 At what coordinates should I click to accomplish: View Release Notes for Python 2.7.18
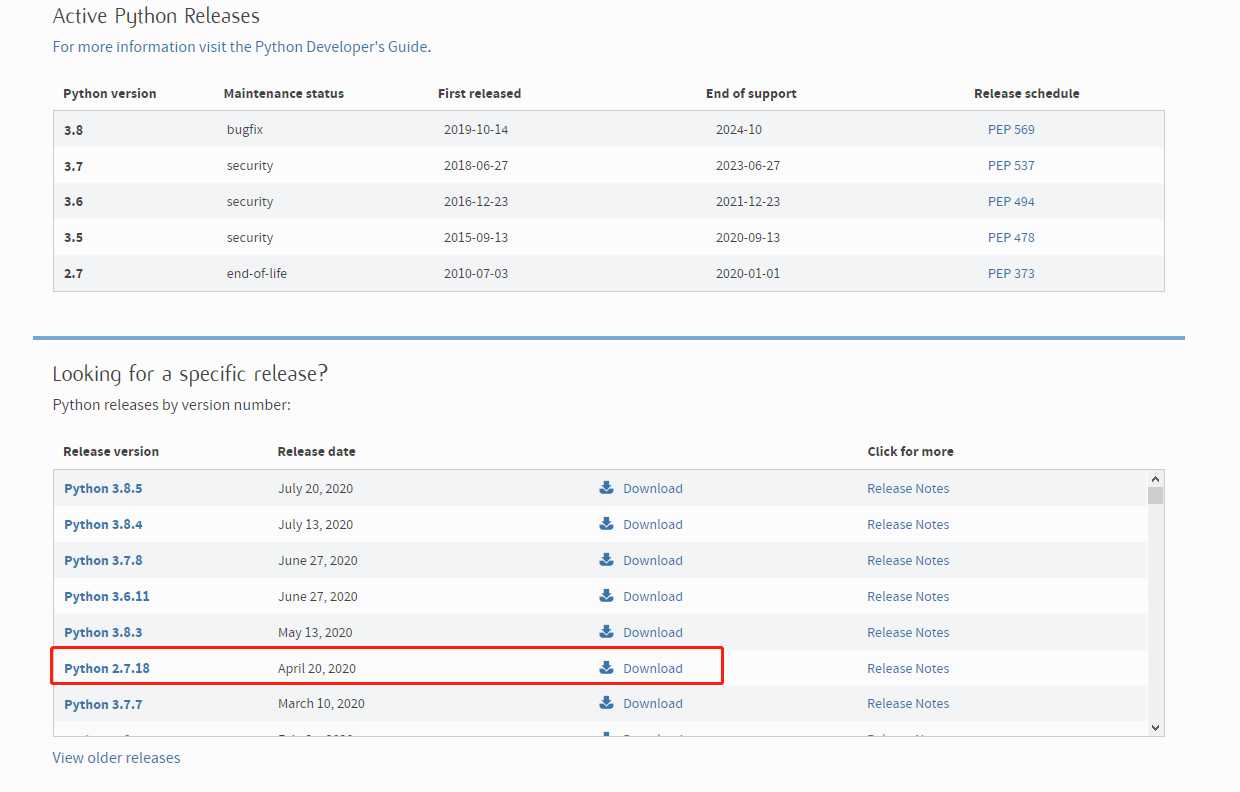tap(908, 669)
